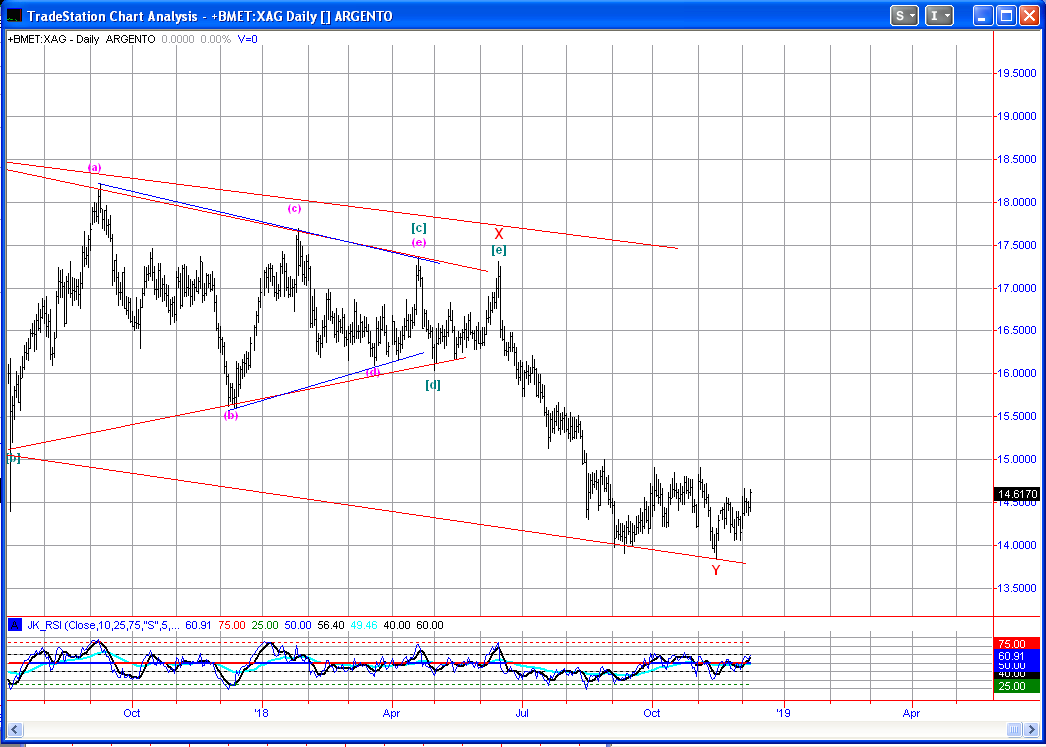Viewport: 1046px width, 747px height.
Task: Select the JK_RSI indicator label
Action: point(104,626)
